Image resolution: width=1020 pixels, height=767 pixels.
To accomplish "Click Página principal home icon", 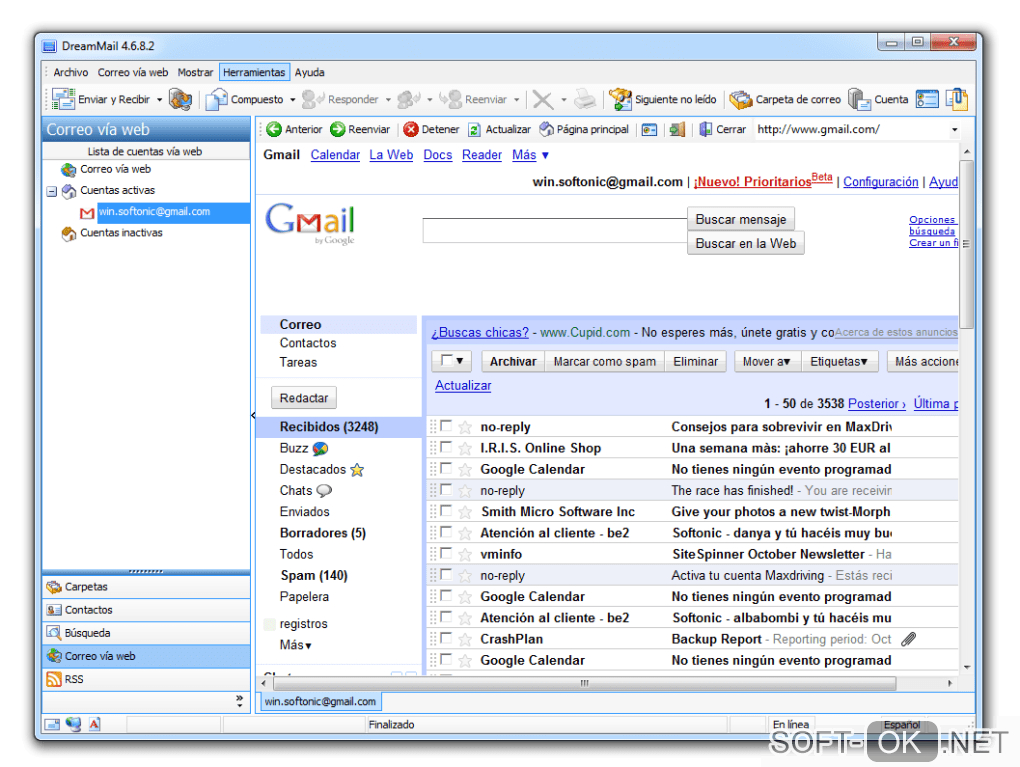I will [x=546, y=129].
